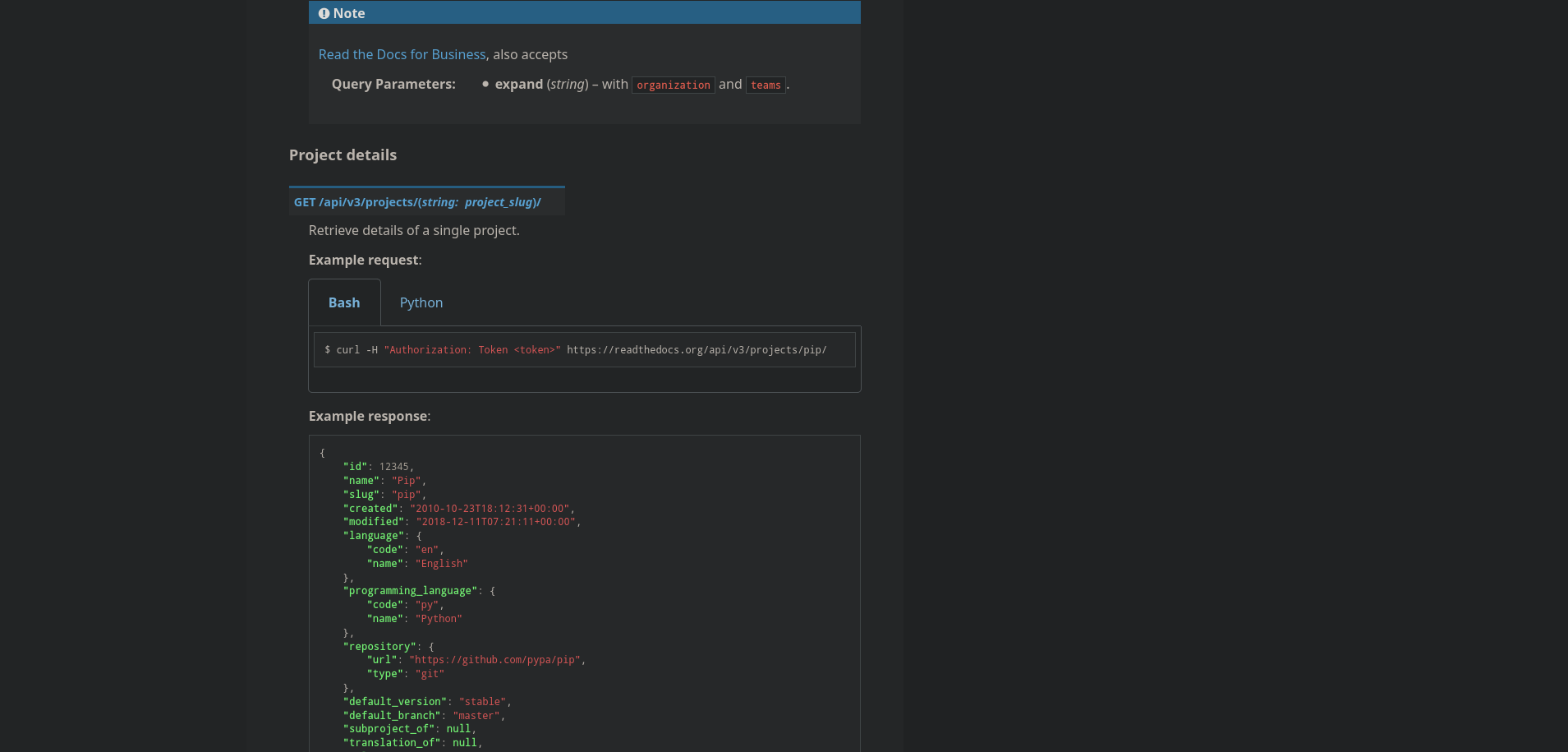Switch to the Python tab
The height and width of the screenshot is (752, 1568).
pos(421,302)
